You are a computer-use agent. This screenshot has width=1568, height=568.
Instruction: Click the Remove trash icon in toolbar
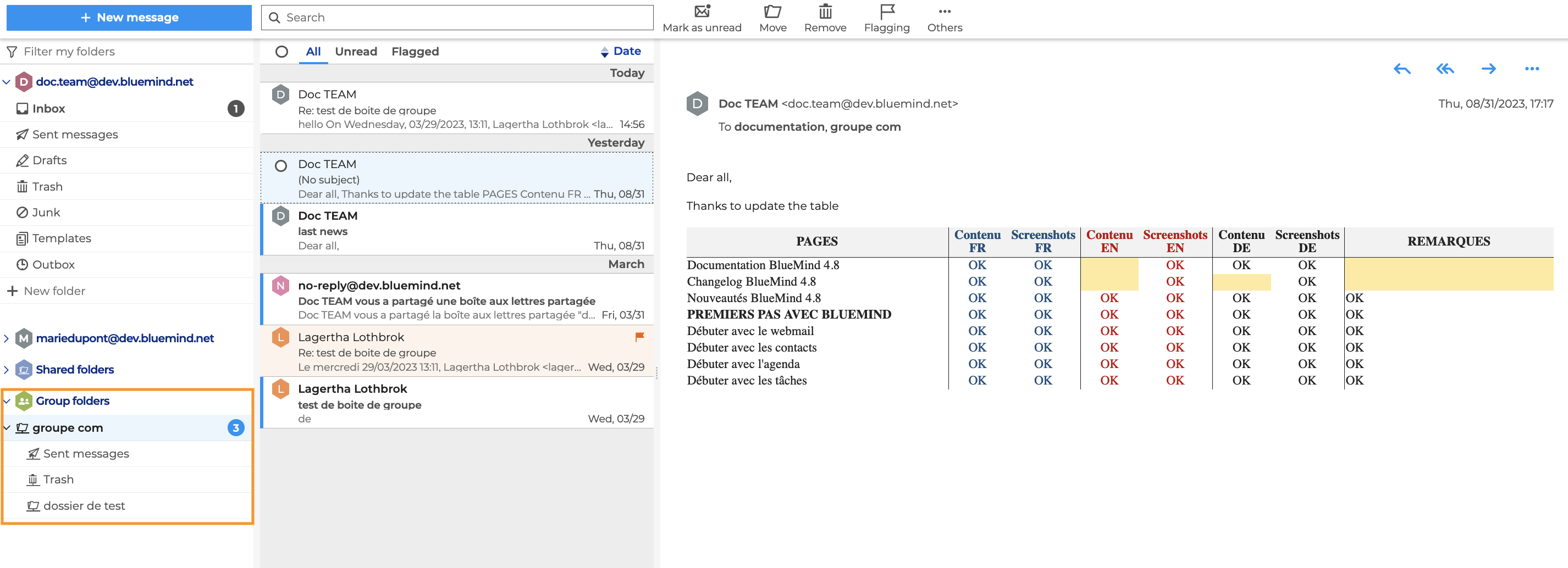click(x=825, y=12)
